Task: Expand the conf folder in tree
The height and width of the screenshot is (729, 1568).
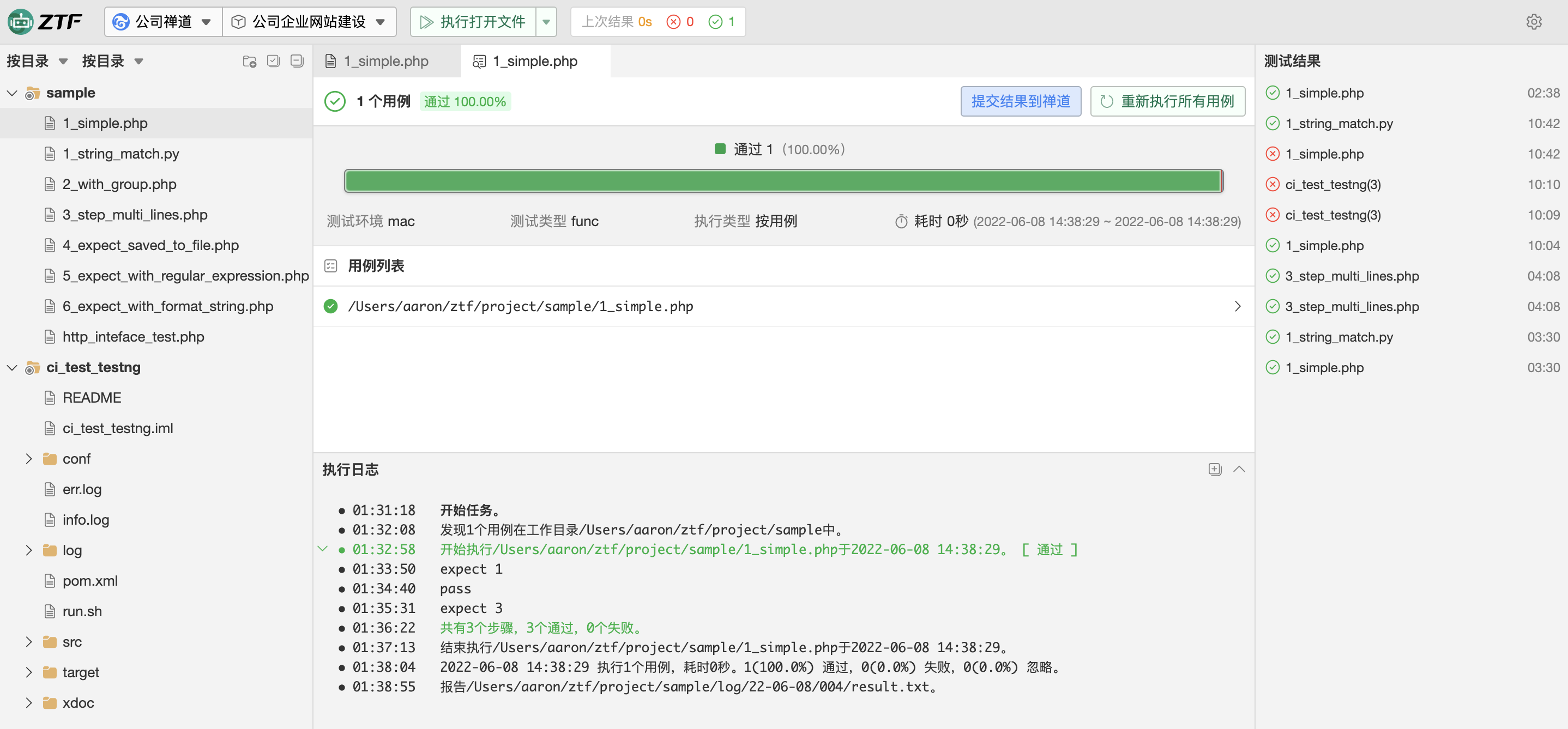Action: pos(28,459)
